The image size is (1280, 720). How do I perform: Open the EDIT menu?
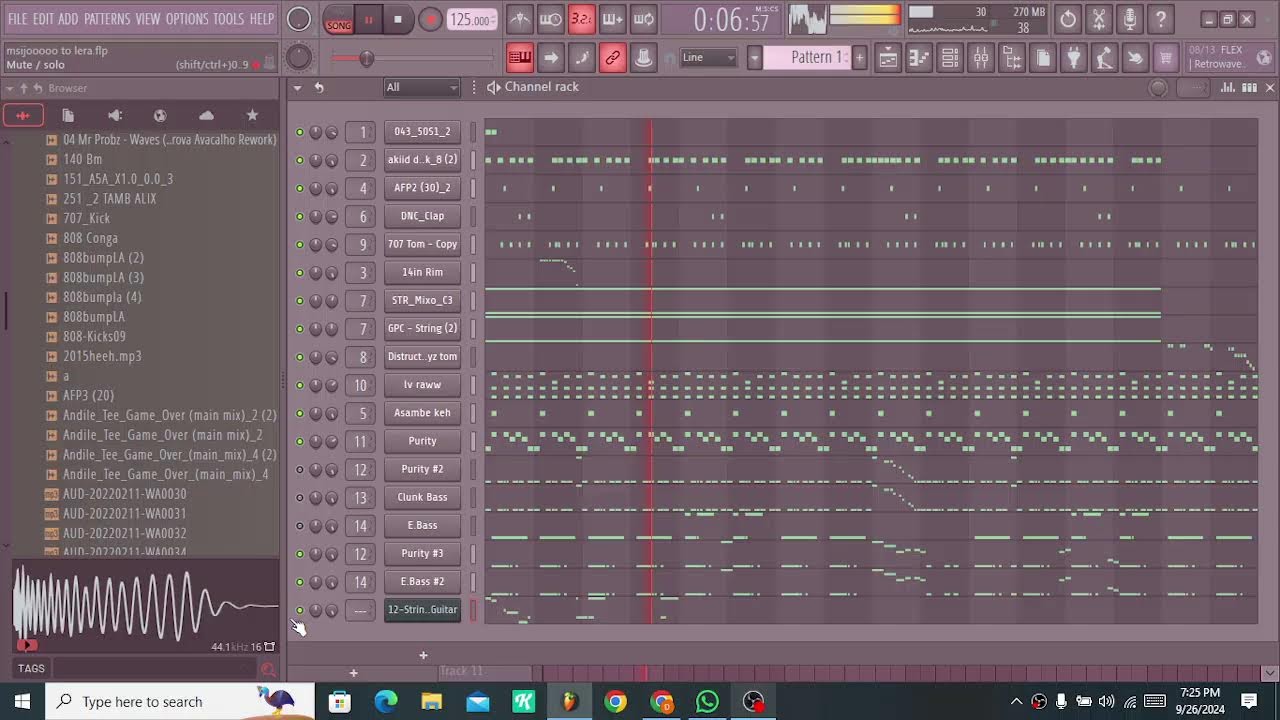pos(44,19)
